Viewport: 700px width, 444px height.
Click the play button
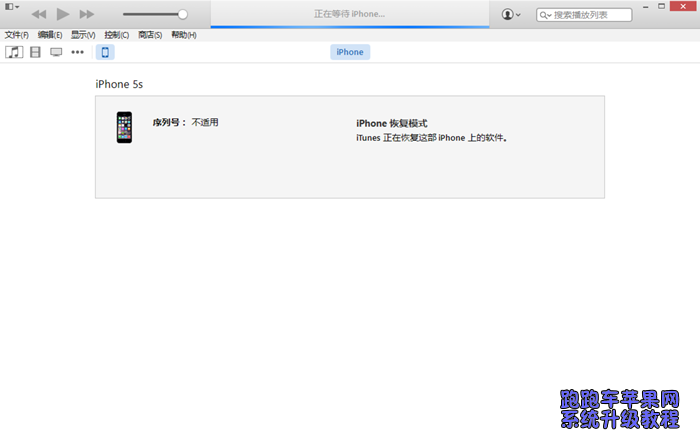[x=62, y=14]
